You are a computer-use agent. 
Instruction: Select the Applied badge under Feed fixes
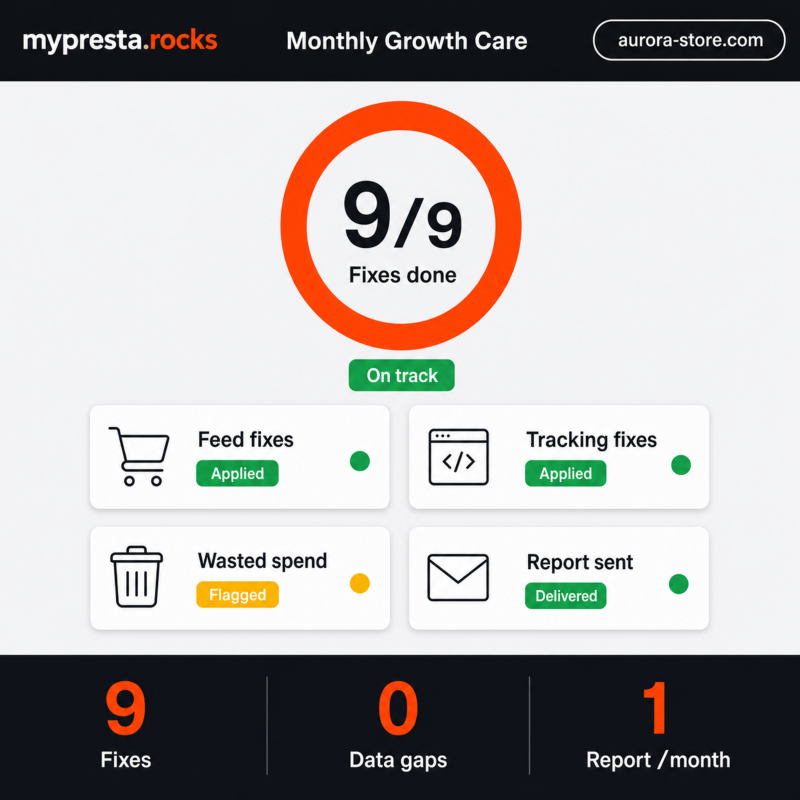(x=237, y=473)
